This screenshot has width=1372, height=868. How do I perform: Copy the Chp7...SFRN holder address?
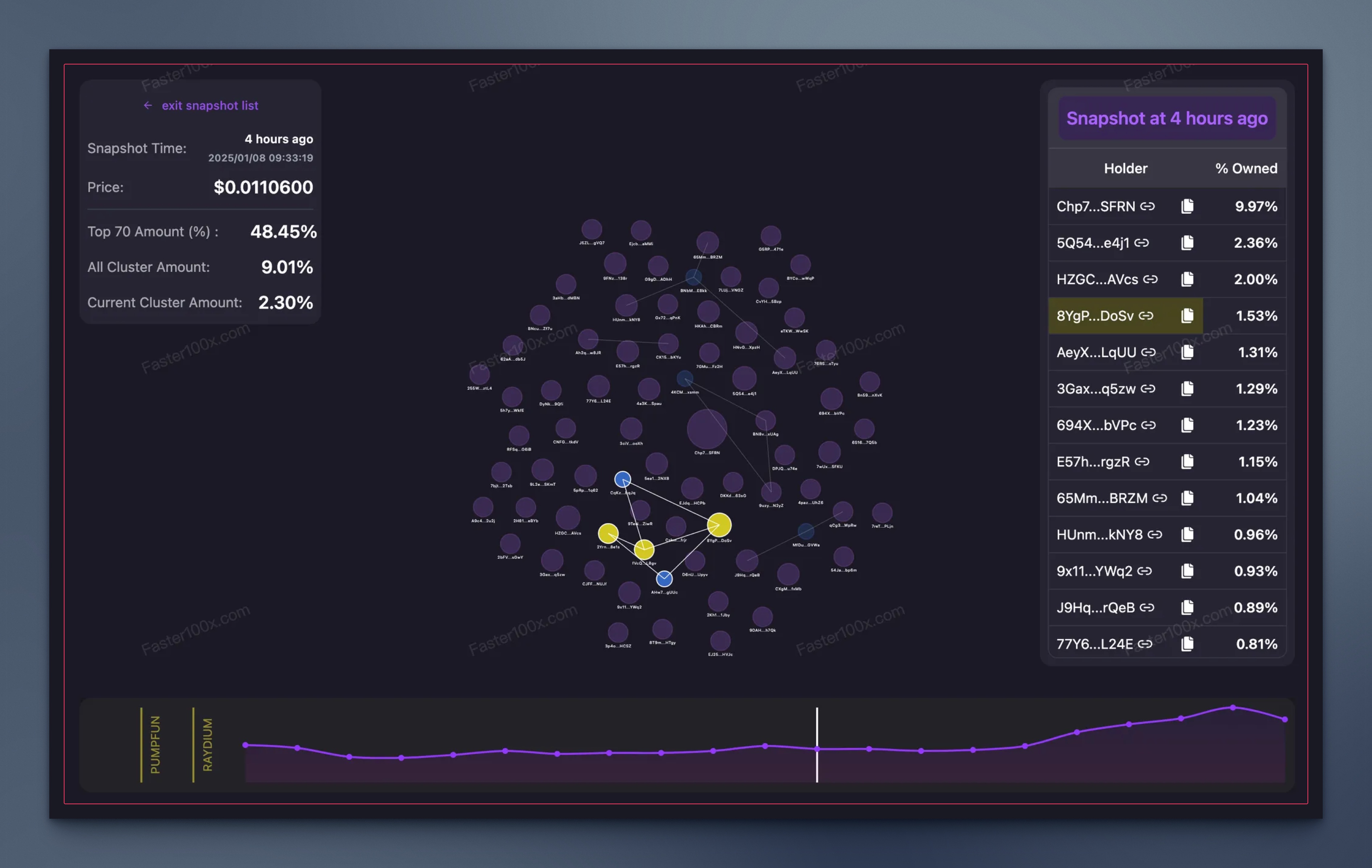(1187, 206)
